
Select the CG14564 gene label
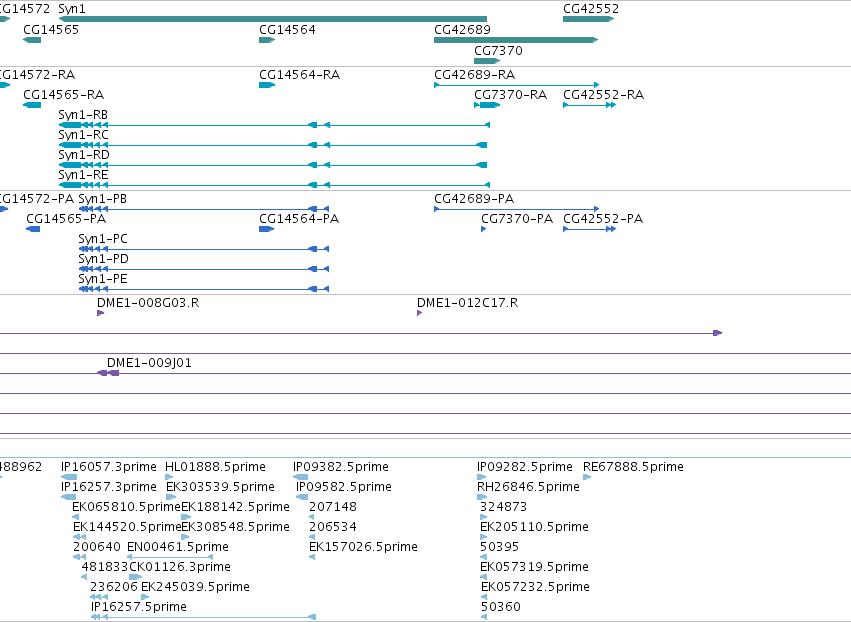tap(287, 30)
